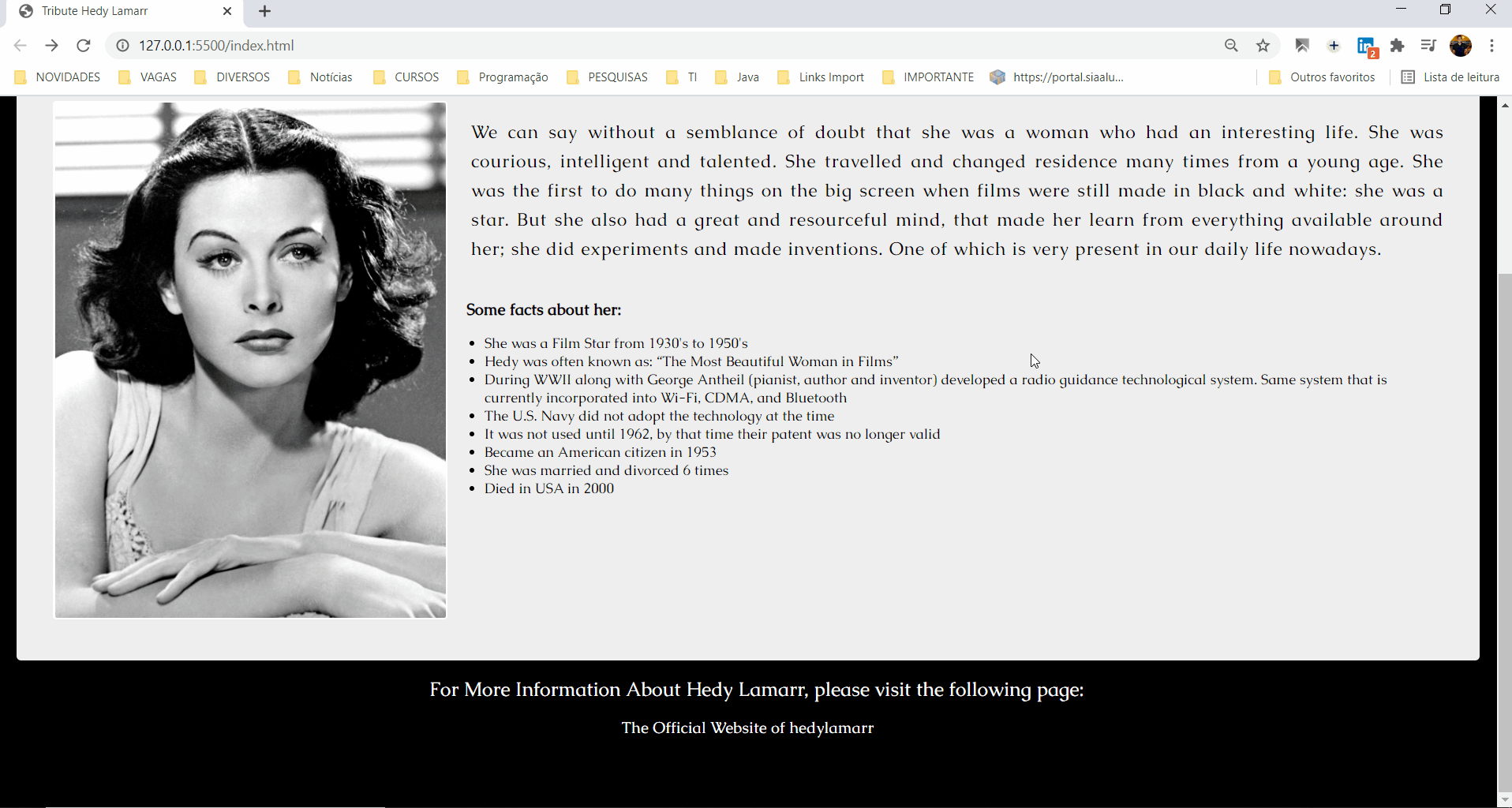Open the IMPORTANTE bookmark folder
The width and height of the screenshot is (1512, 808).
point(928,77)
